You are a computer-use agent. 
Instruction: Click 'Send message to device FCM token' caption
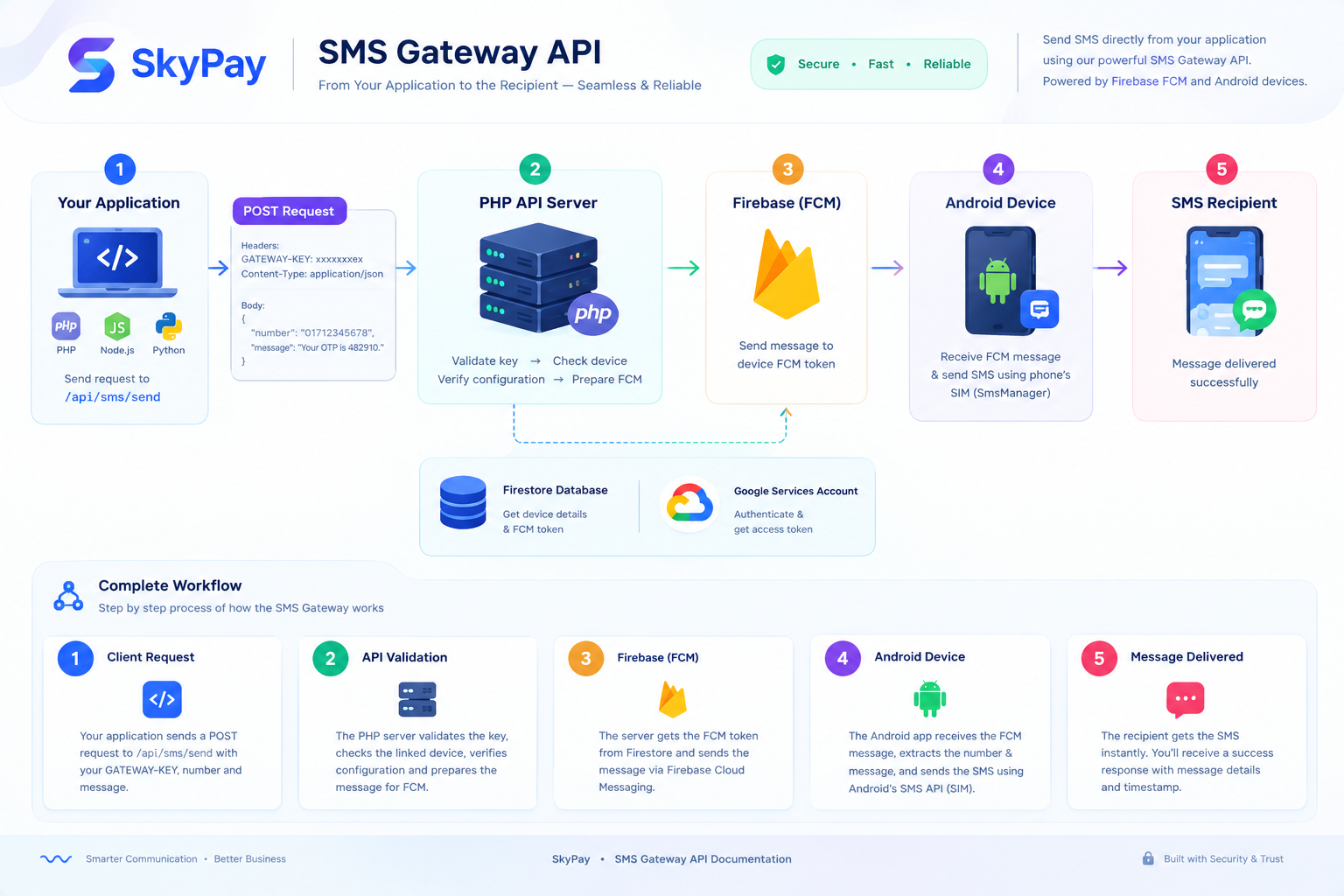pos(786,354)
